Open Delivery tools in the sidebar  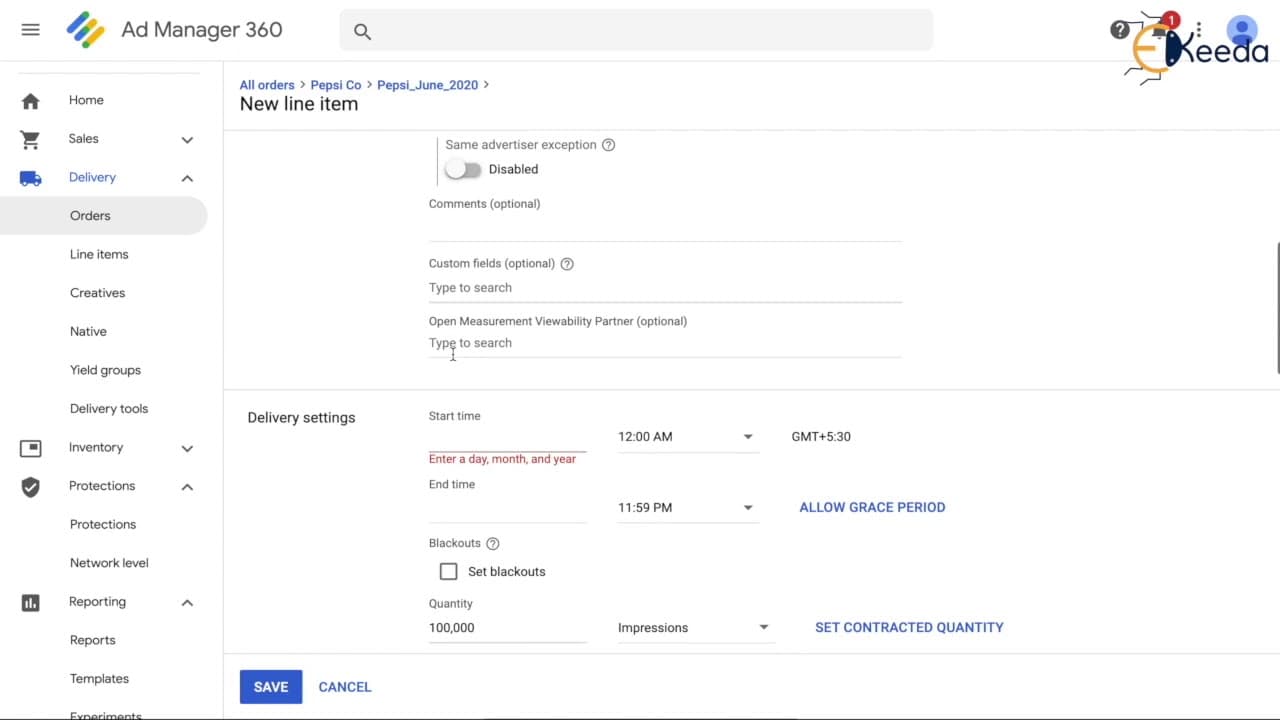109,409
